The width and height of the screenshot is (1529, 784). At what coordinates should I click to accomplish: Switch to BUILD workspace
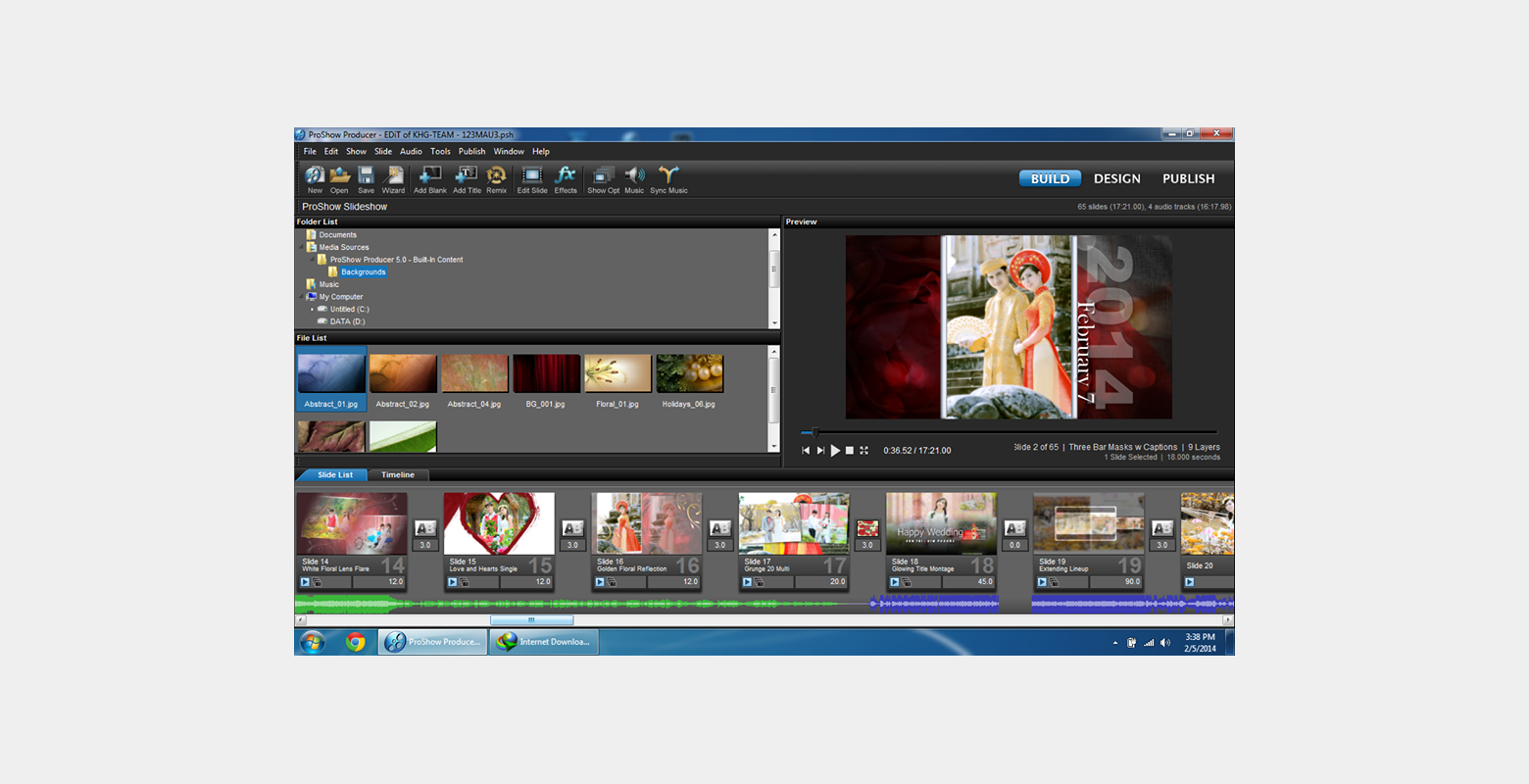click(1050, 178)
